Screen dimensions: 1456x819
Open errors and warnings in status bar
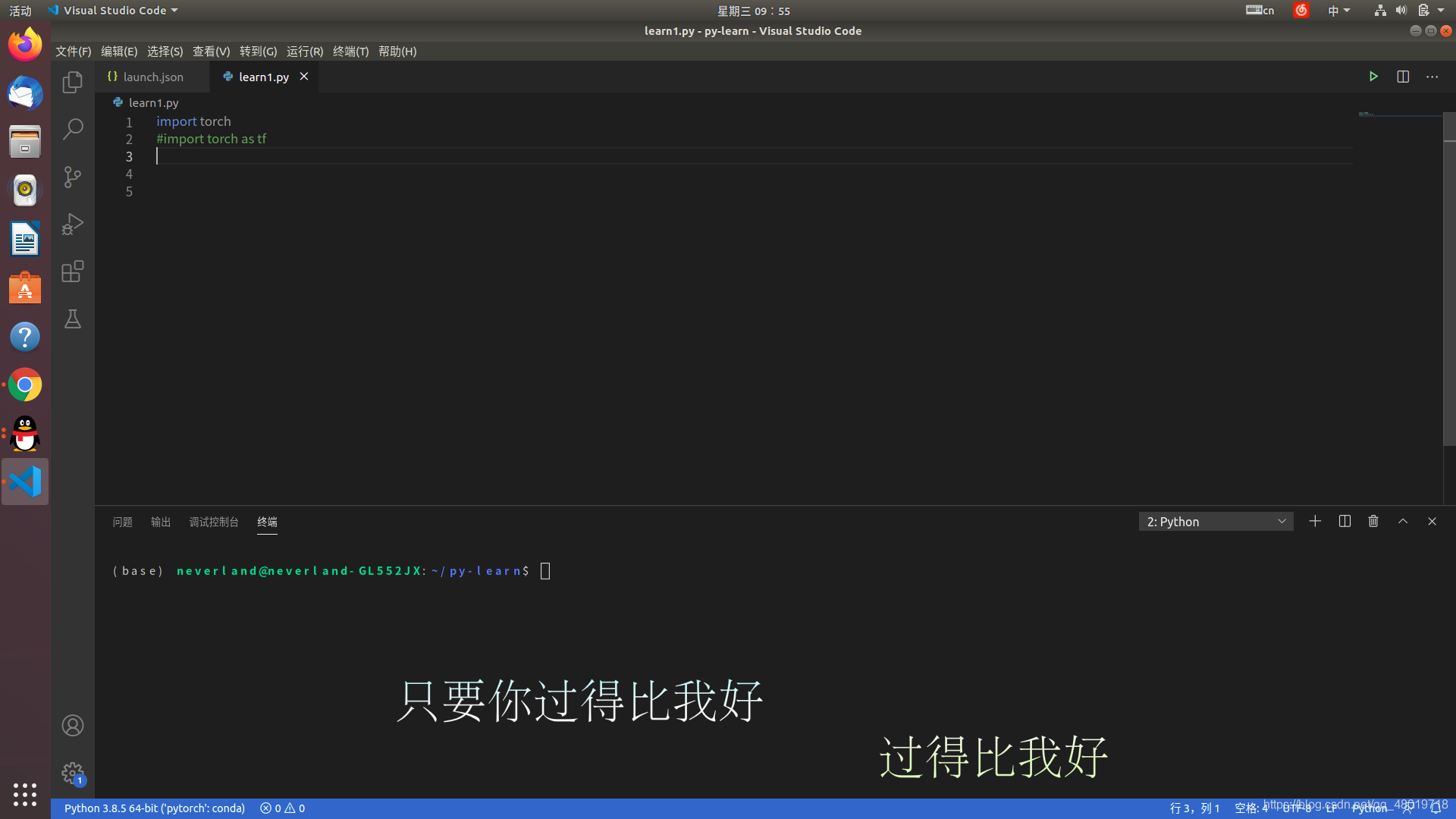coord(282,808)
